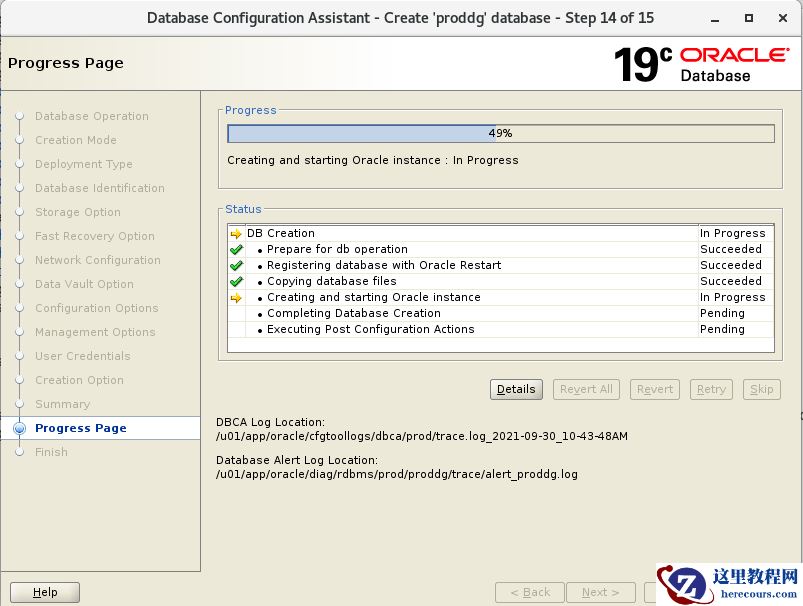Click Creating and starting Oracle instance row
This screenshot has height=606, width=803.
[x=500, y=298]
